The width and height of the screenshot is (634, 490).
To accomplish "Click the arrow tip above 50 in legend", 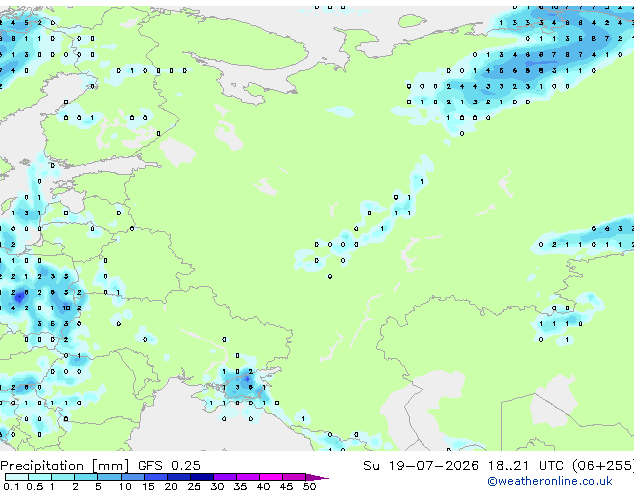I will coord(317,477).
